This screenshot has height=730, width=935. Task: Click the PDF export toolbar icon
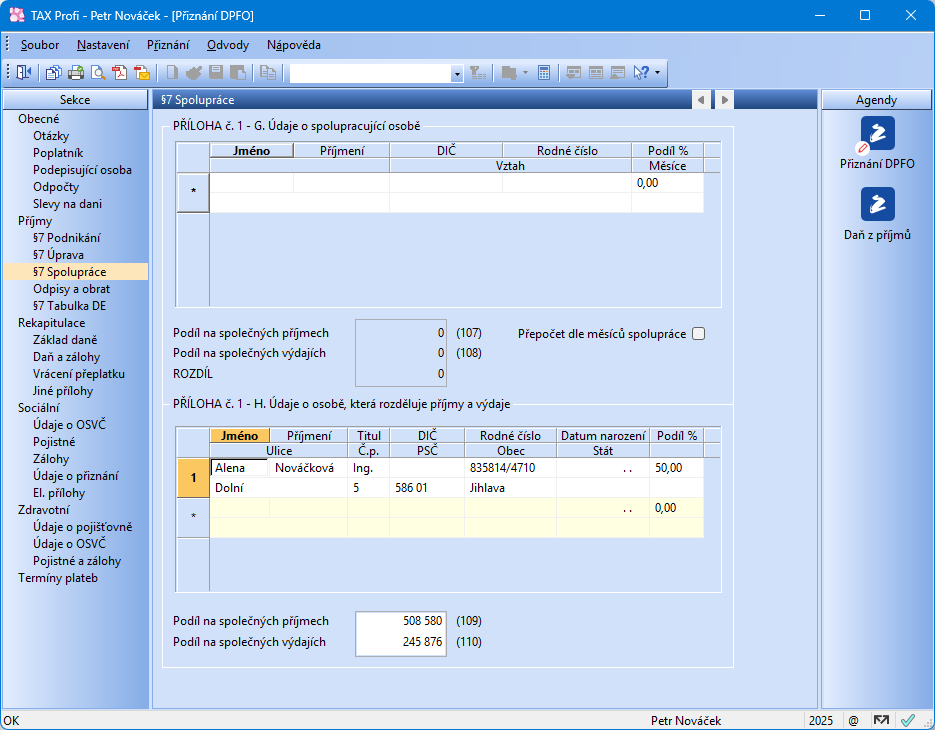[x=120, y=72]
